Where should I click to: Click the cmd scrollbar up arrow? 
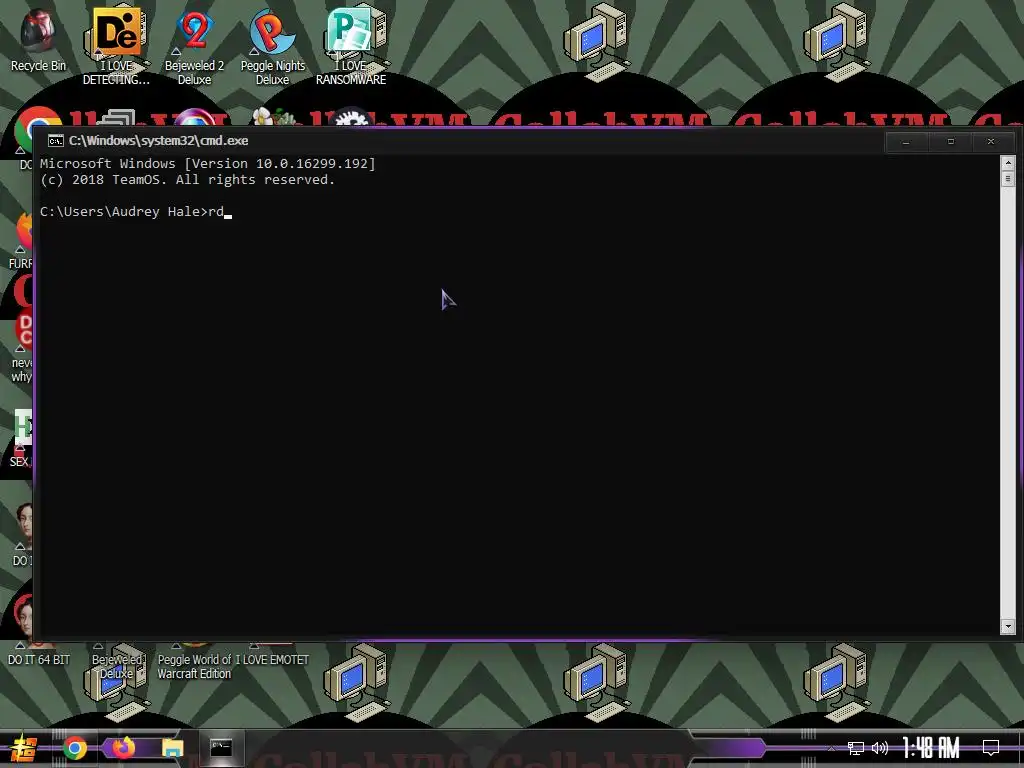[x=1008, y=162]
